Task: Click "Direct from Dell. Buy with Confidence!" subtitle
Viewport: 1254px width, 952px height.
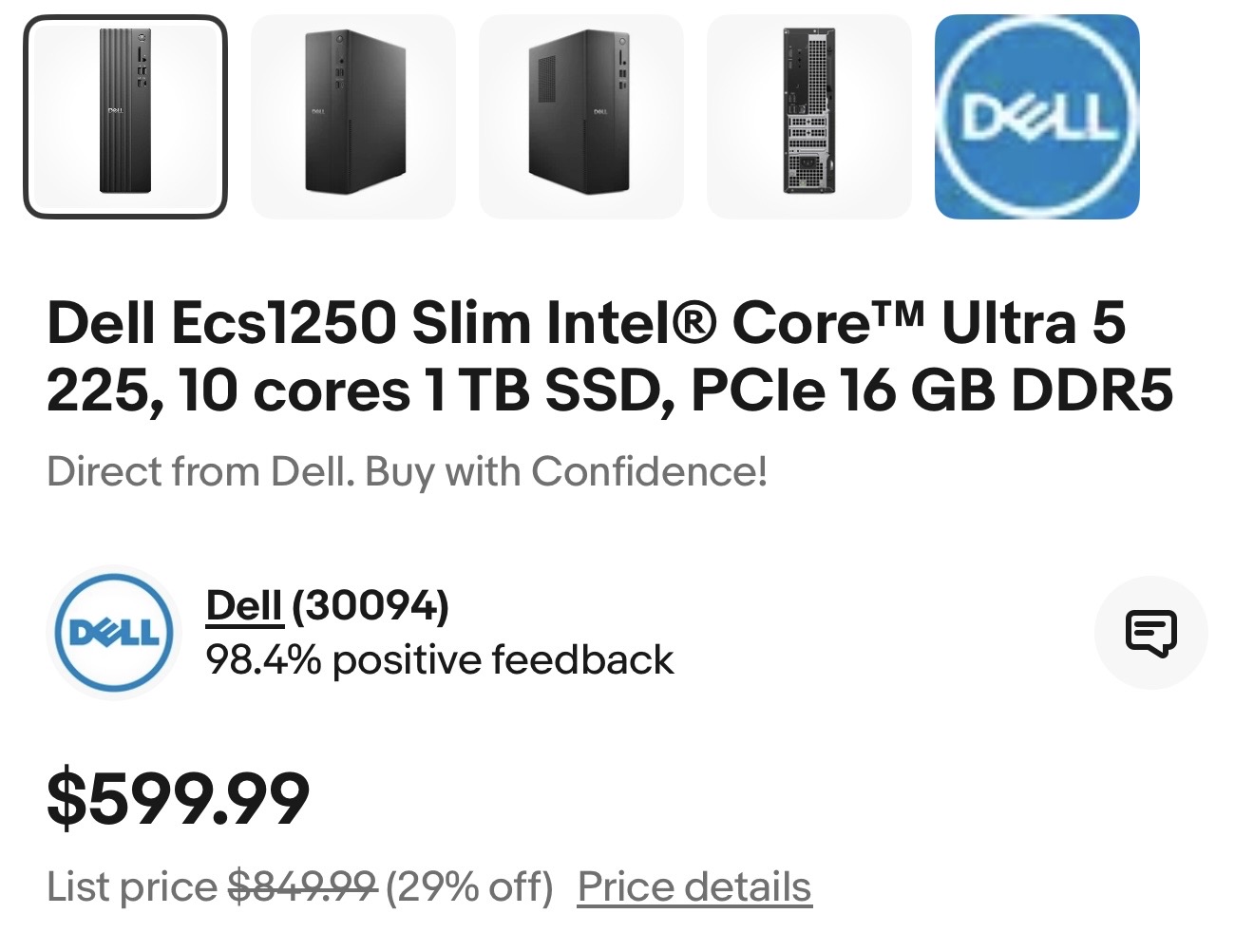Action: coord(407,471)
